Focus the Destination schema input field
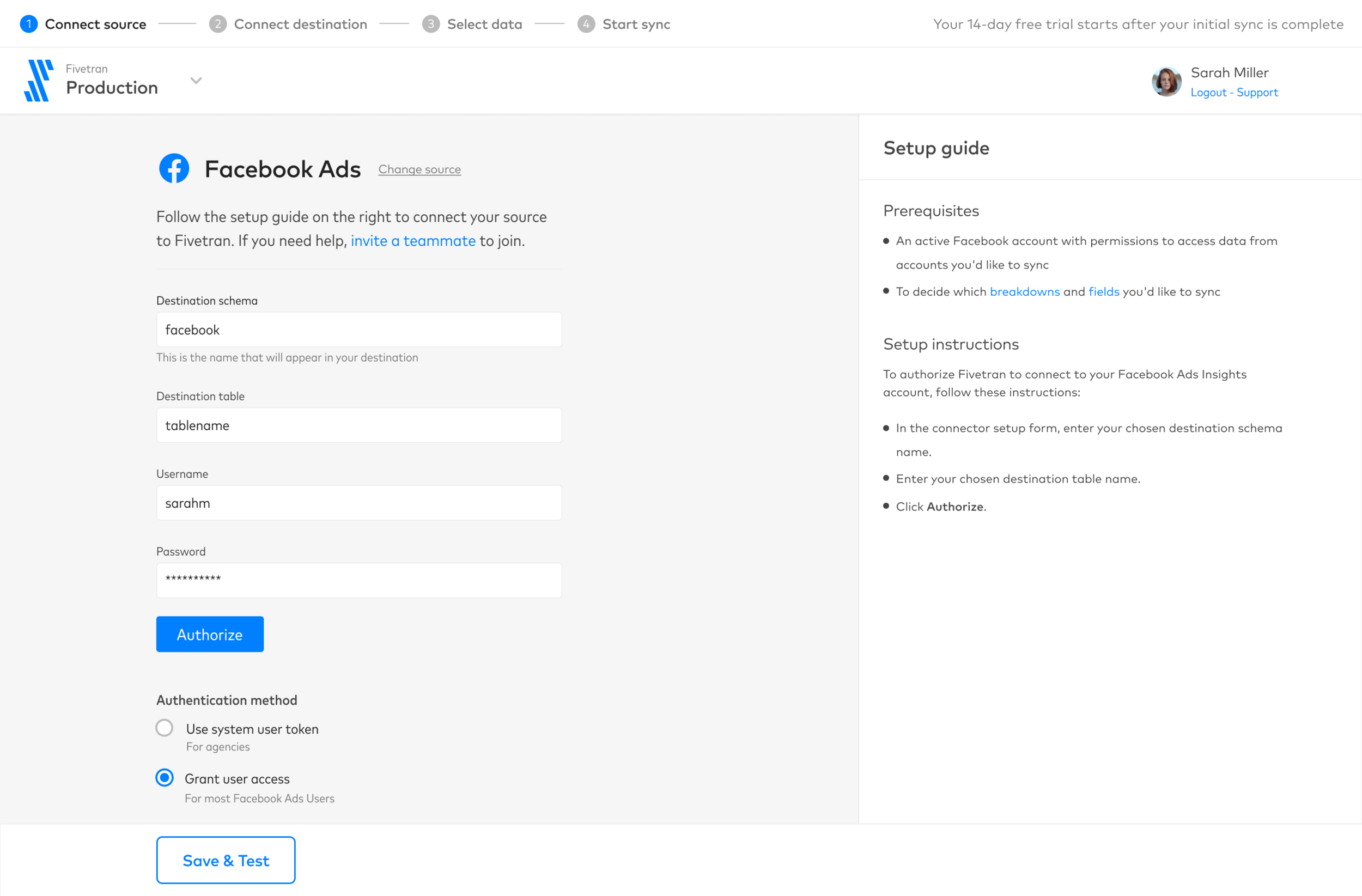The image size is (1362, 896). click(x=359, y=330)
